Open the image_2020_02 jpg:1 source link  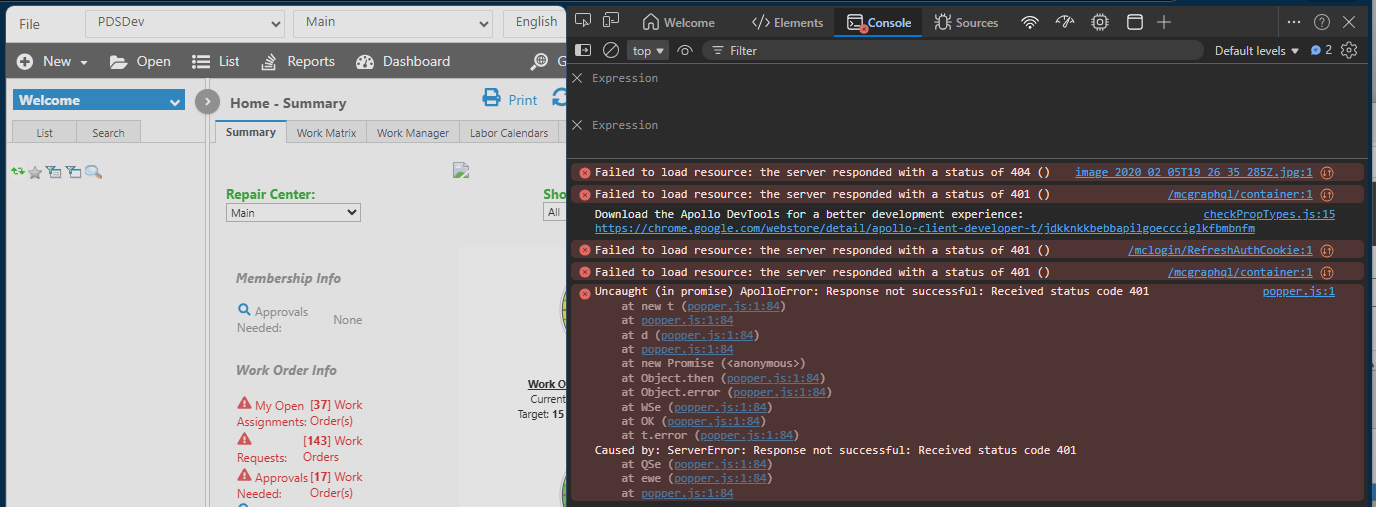pos(1194,172)
